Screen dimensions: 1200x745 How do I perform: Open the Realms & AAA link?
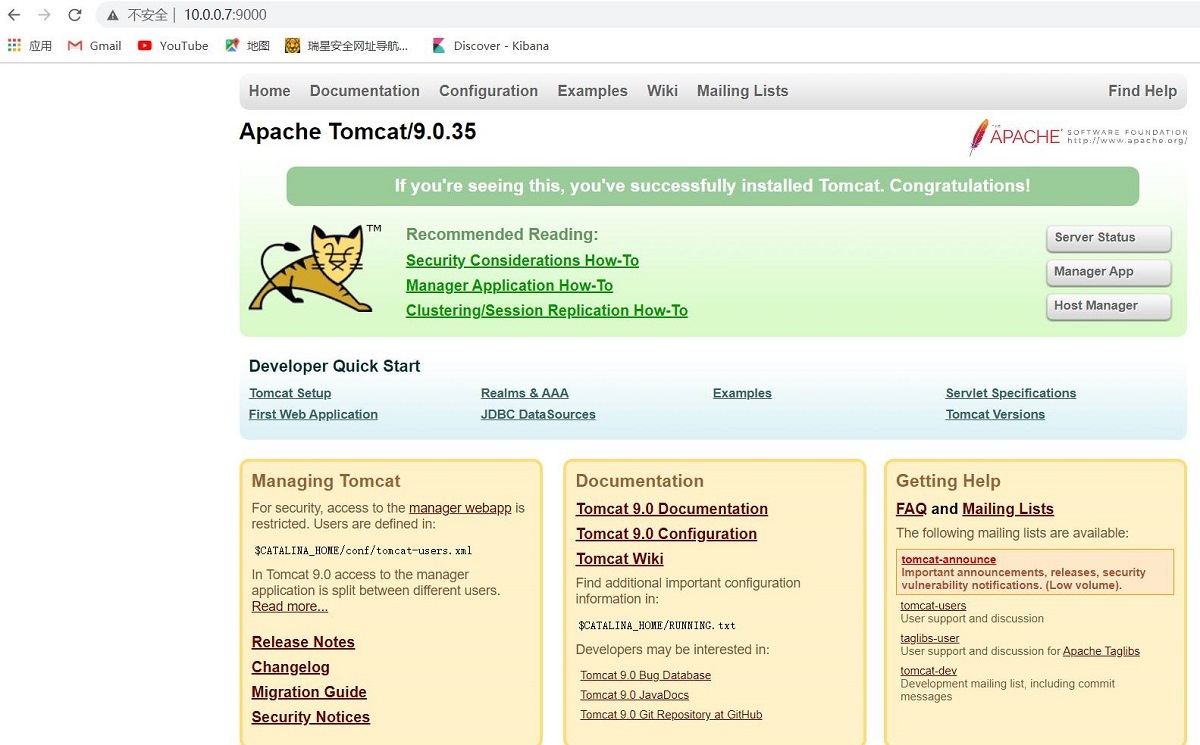(525, 393)
